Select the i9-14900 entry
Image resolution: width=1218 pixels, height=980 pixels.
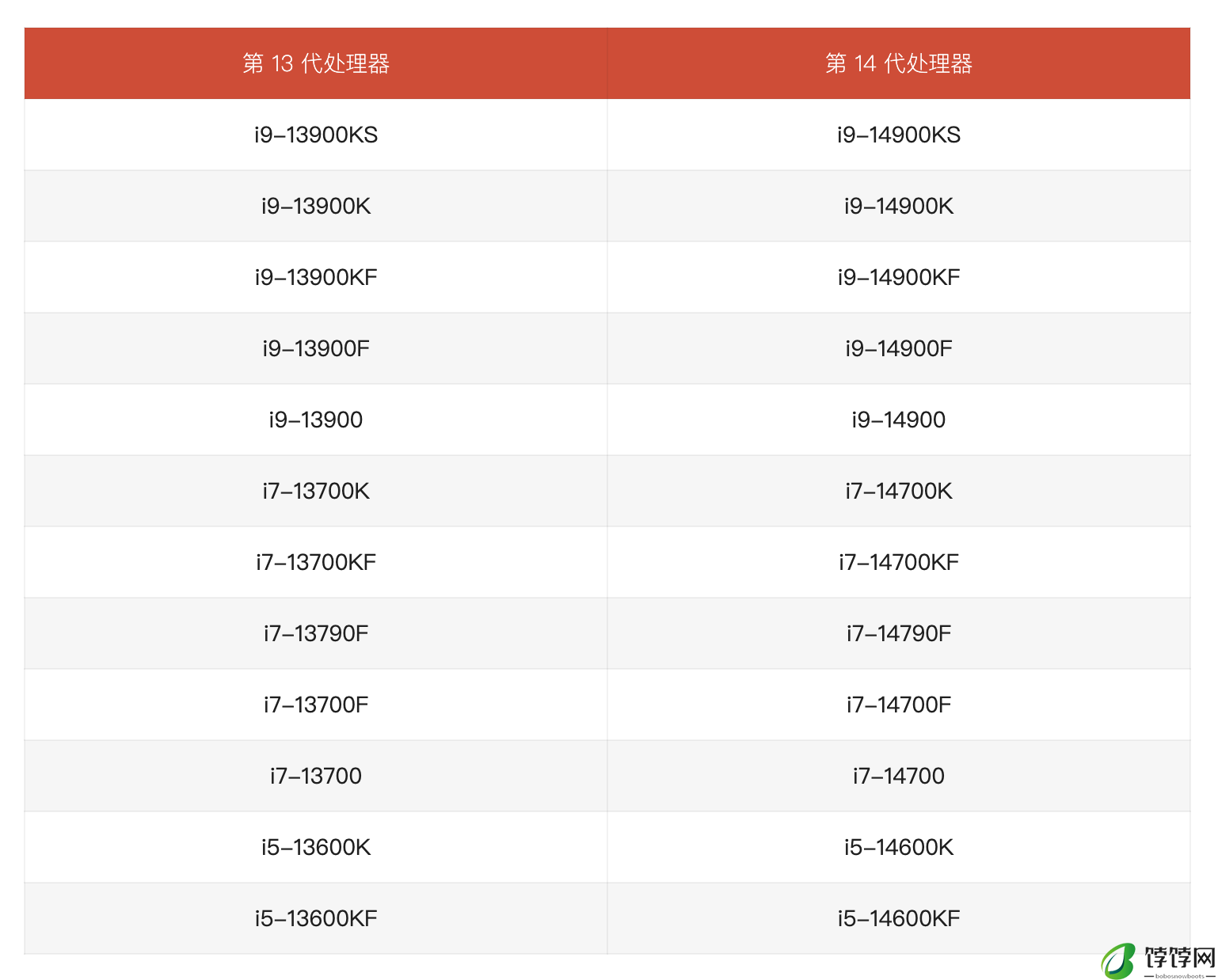899,420
